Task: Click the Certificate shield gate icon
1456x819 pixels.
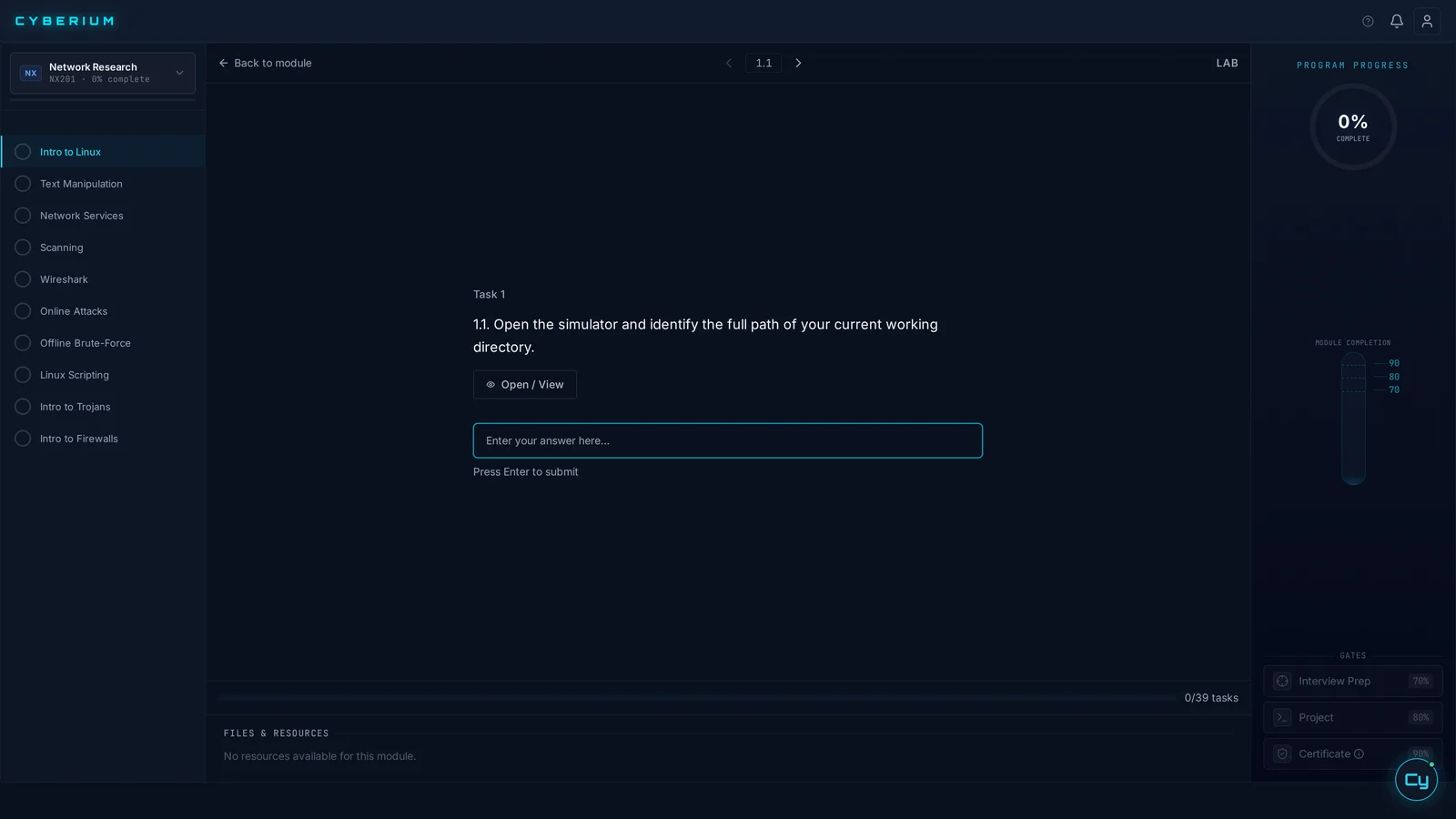Action: [1282, 753]
